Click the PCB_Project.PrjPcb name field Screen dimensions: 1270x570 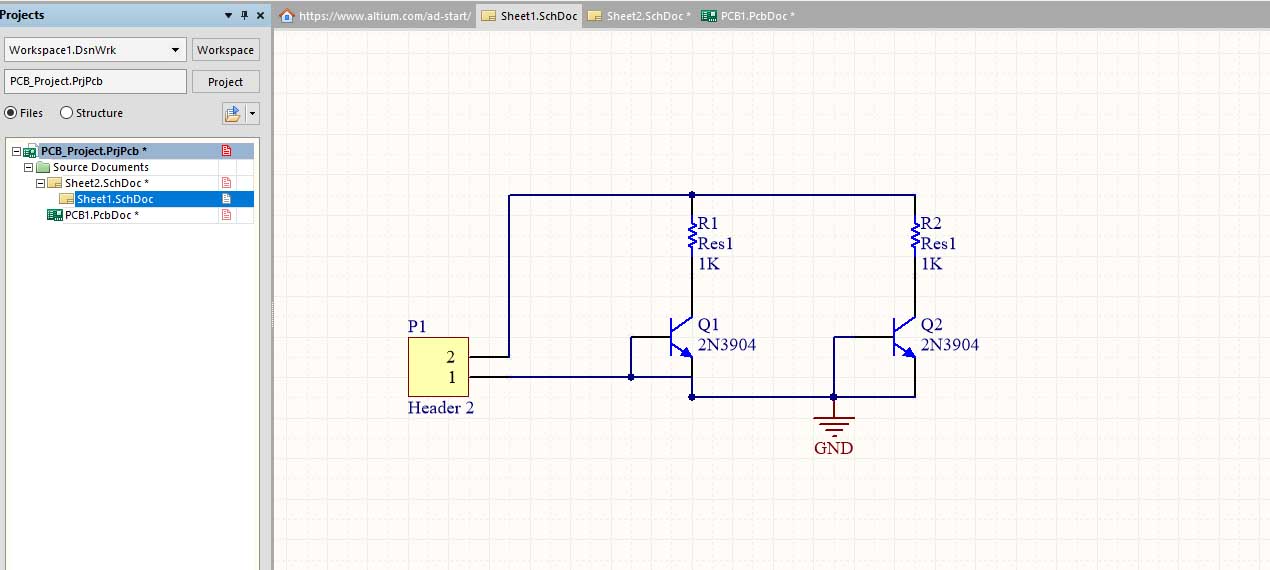tap(96, 82)
